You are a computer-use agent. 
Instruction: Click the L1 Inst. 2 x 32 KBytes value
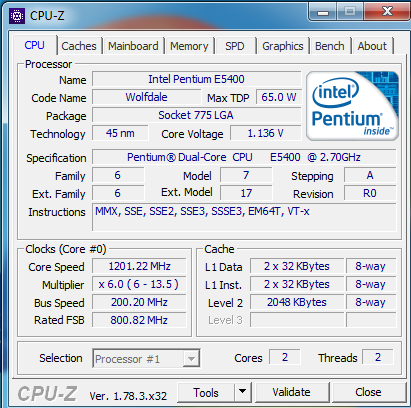297,284
